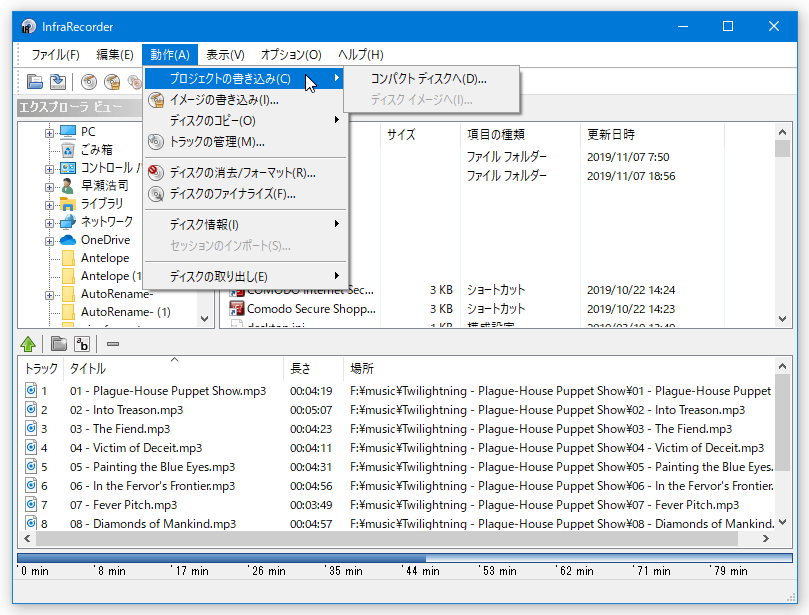Click file list scrollbar up arrow

click(782, 133)
